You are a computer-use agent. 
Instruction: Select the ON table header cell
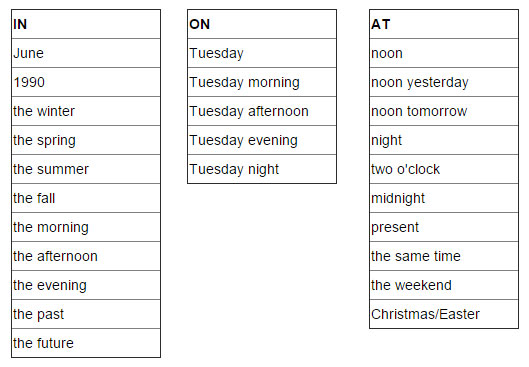click(262, 24)
